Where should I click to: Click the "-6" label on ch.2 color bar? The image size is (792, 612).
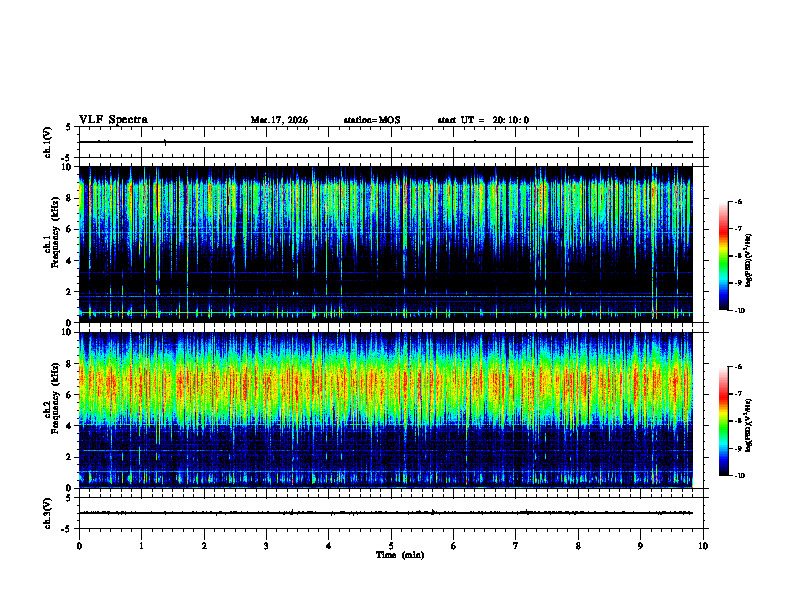tap(737, 367)
